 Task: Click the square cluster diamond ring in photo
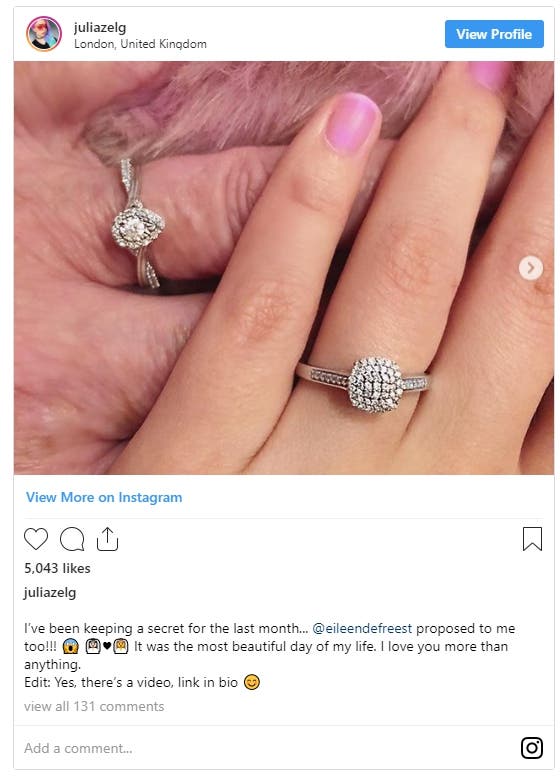tap(374, 384)
